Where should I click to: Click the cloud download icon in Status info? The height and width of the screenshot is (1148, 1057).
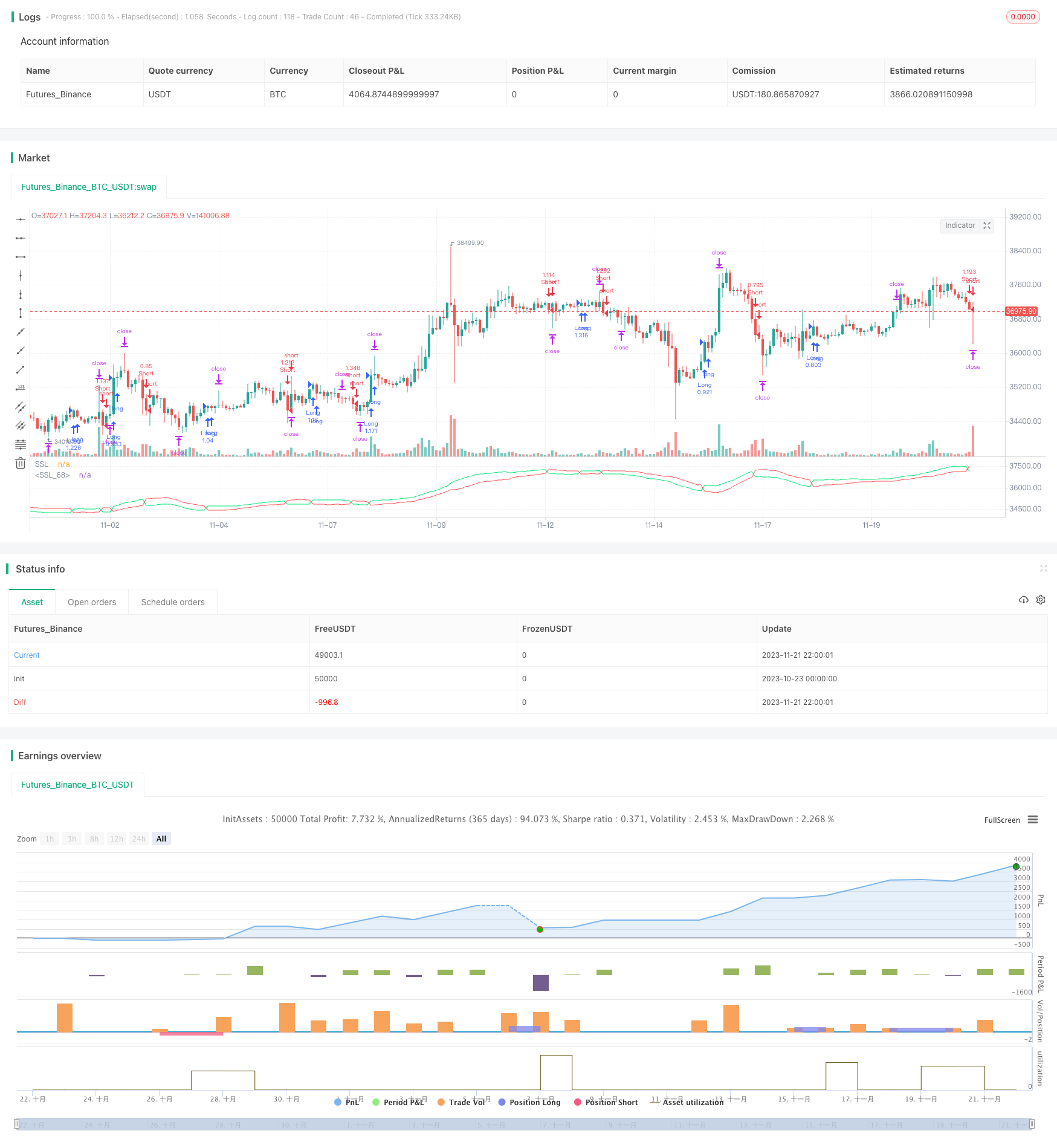(1024, 599)
